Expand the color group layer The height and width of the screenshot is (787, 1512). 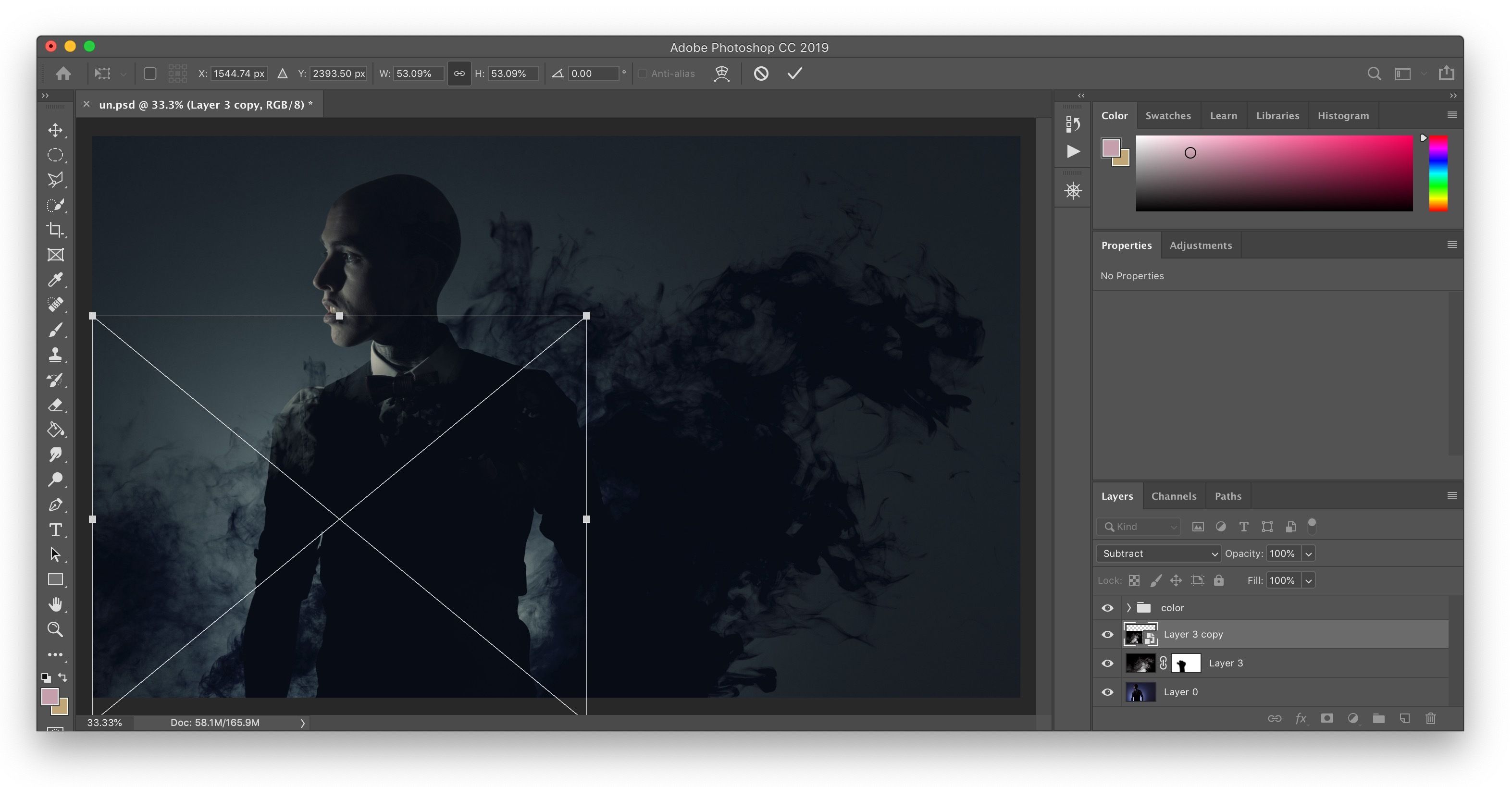pyautogui.click(x=1127, y=607)
